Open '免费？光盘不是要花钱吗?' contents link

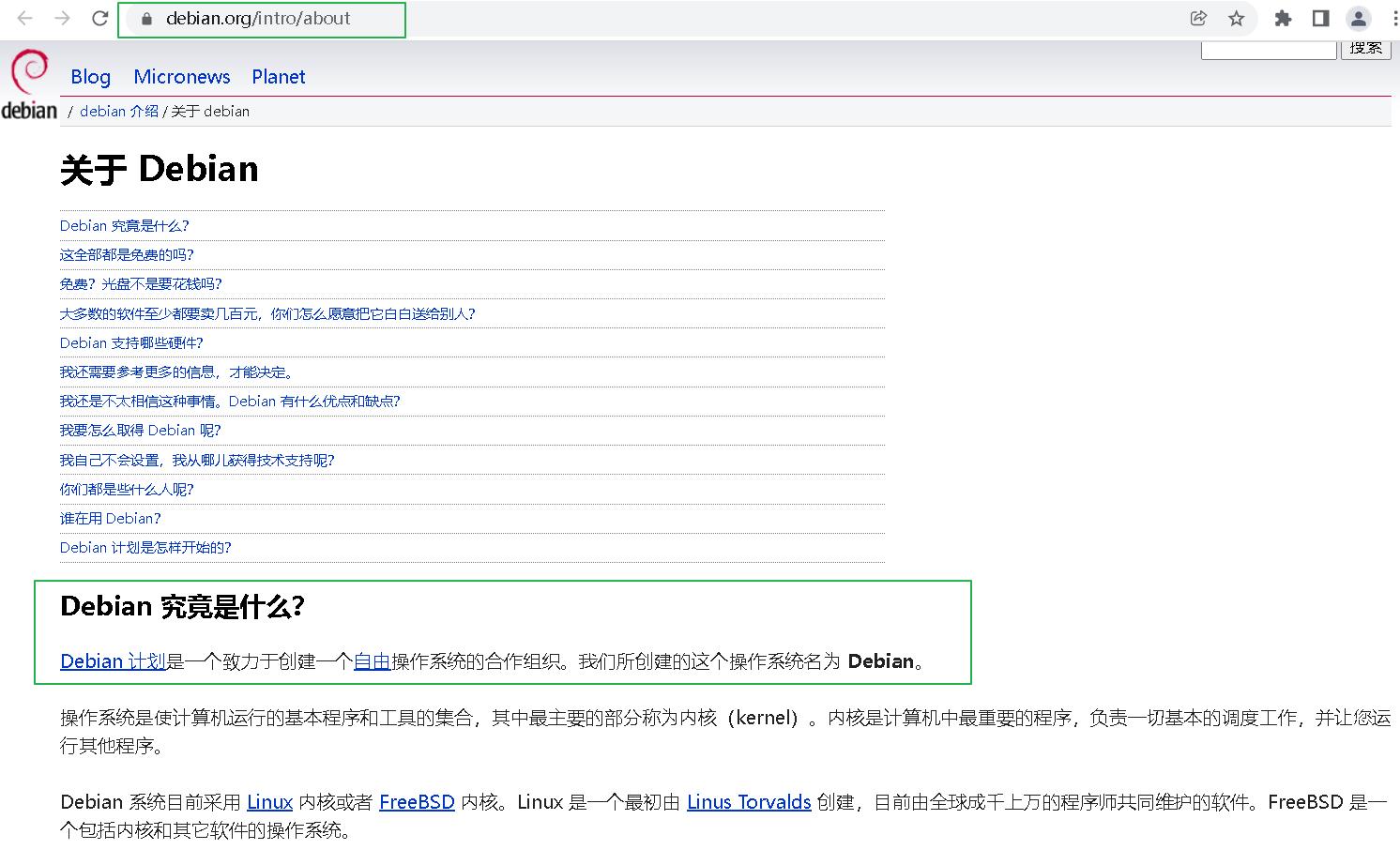(141, 284)
